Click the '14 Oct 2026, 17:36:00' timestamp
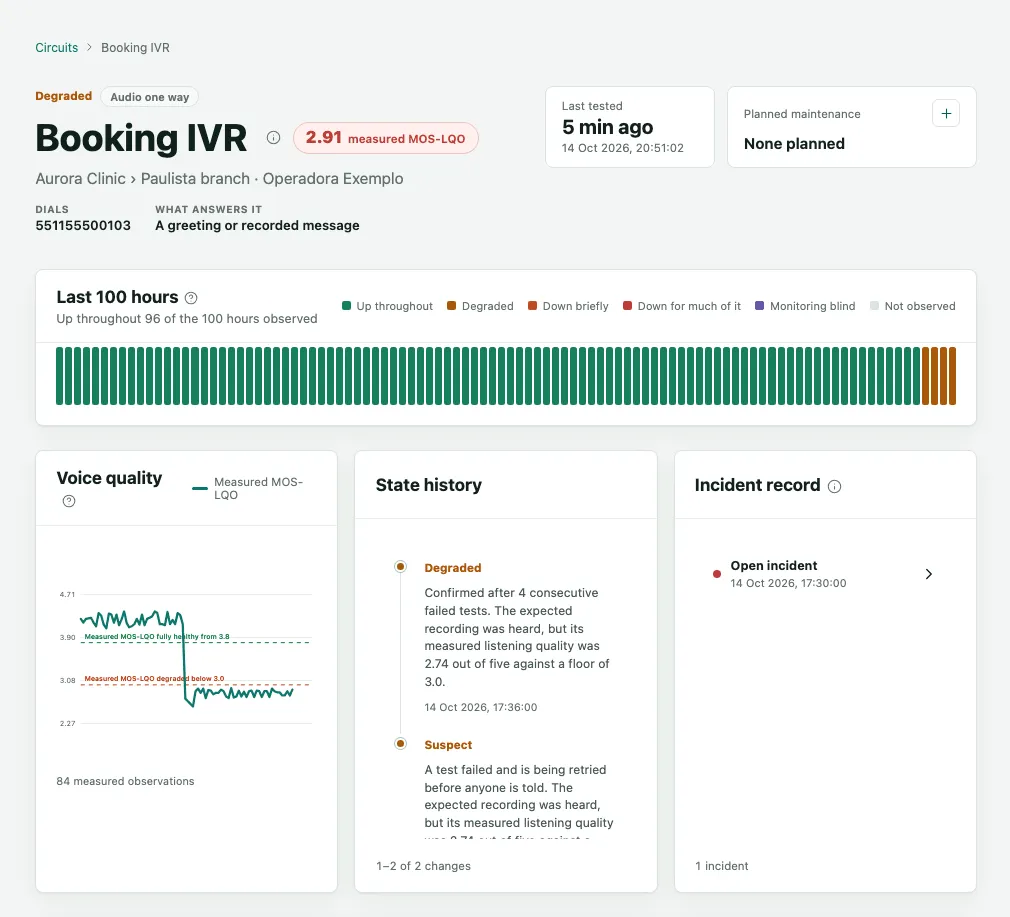This screenshot has width=1010, height=917. (x=481, y=707)
